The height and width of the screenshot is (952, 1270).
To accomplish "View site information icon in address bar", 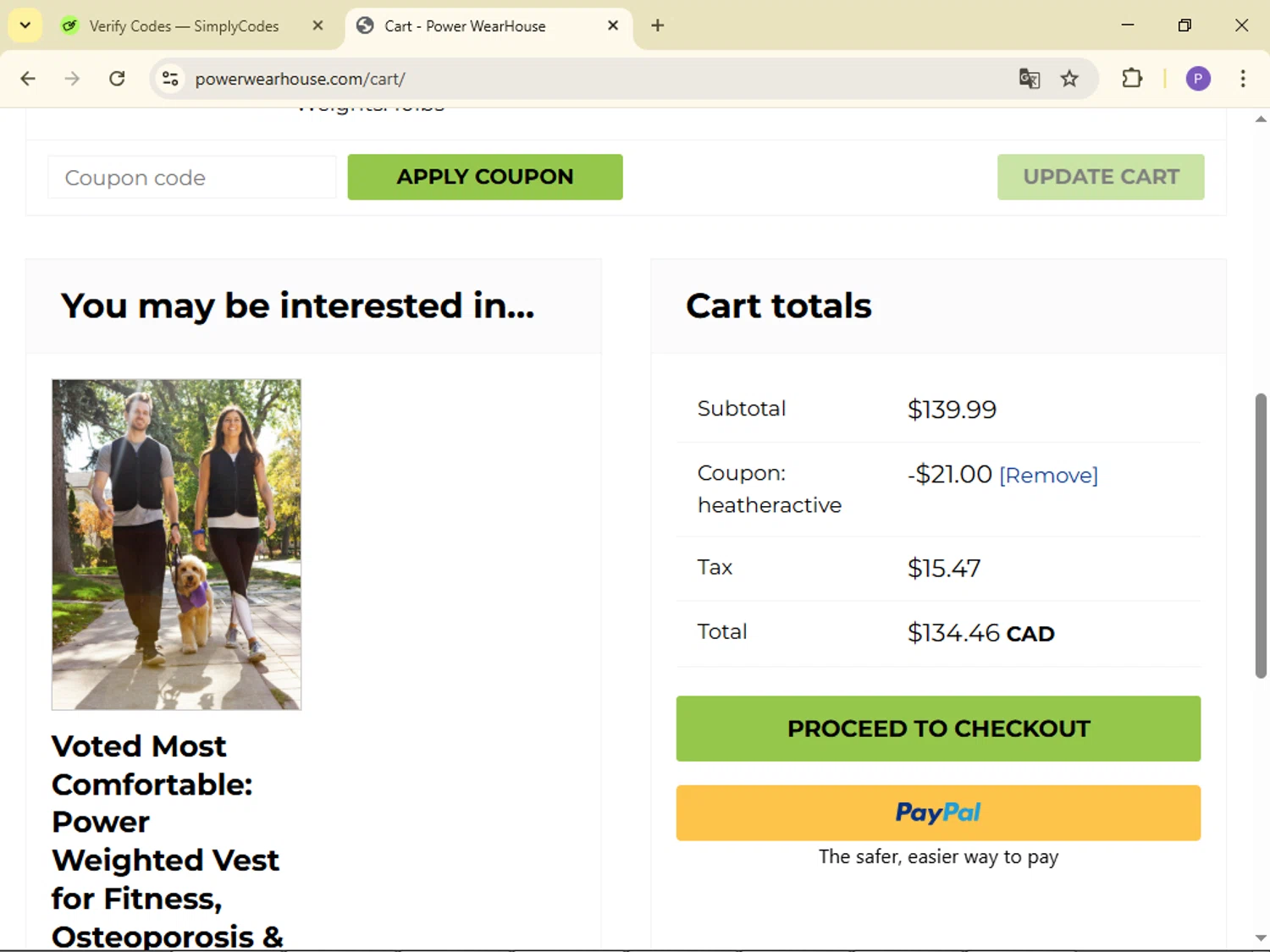I will click(x=170, y=79).
